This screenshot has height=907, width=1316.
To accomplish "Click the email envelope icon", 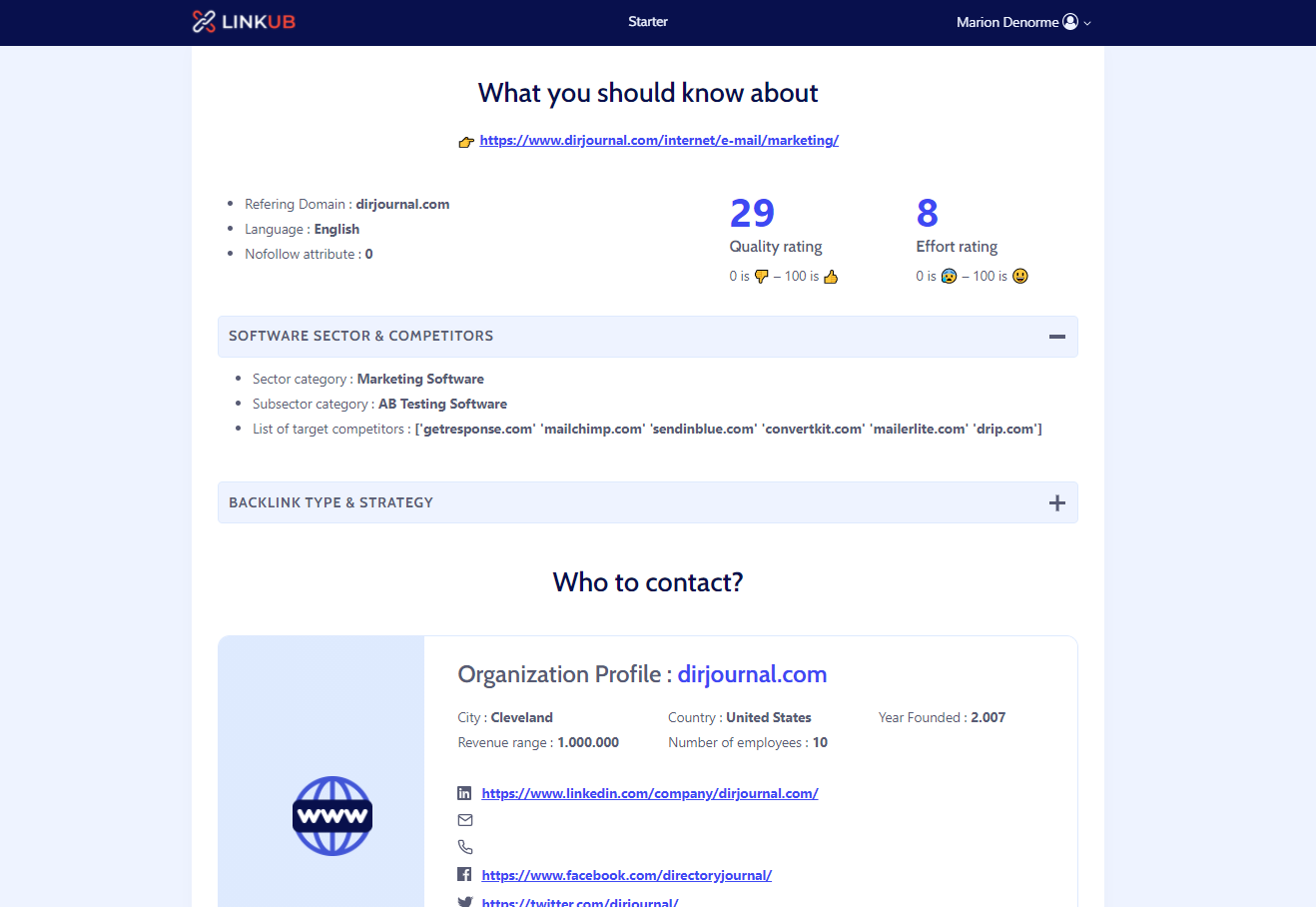I will click(x=465, y=820).
